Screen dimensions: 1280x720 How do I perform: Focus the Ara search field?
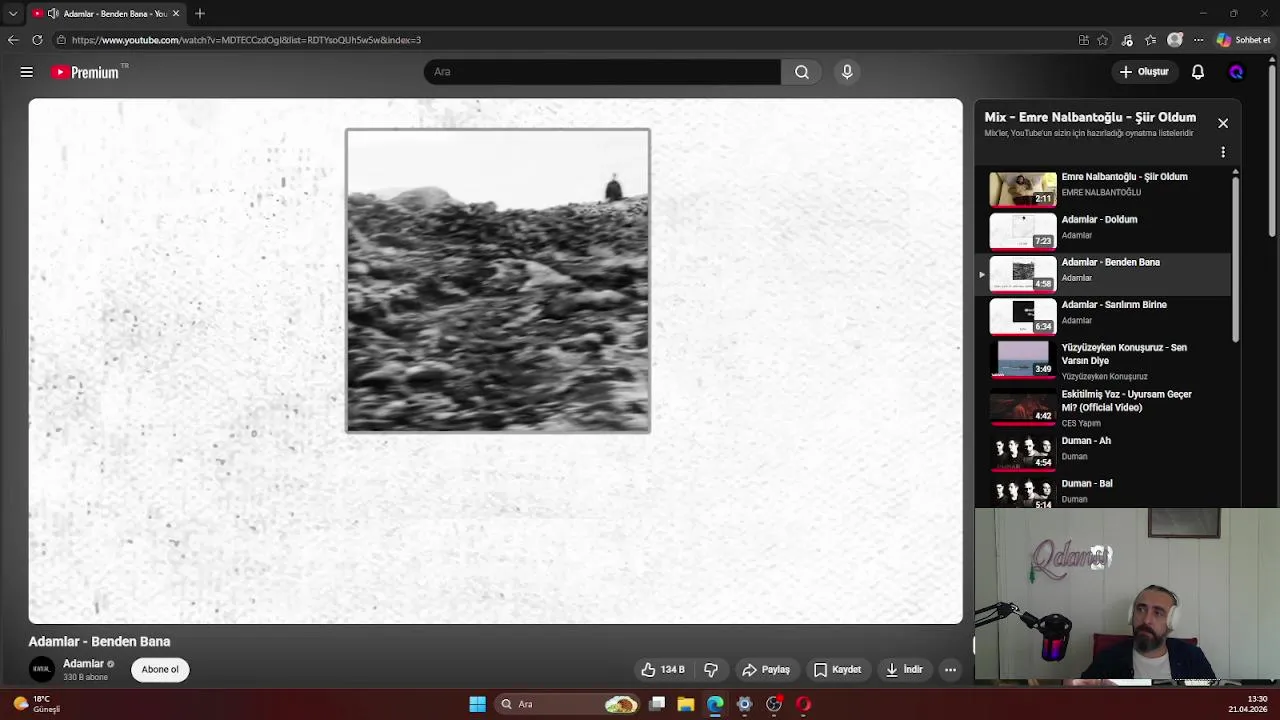[x=602, y=72]
